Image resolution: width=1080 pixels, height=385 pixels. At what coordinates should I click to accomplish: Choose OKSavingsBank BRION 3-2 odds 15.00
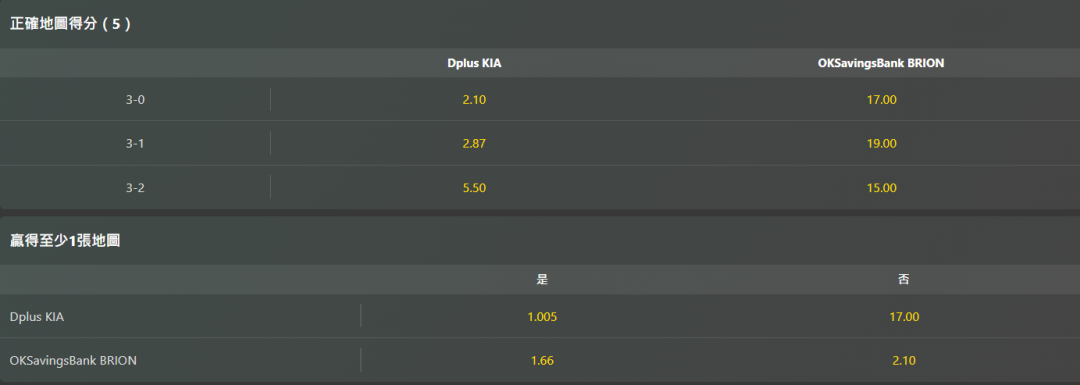[881, 187]
